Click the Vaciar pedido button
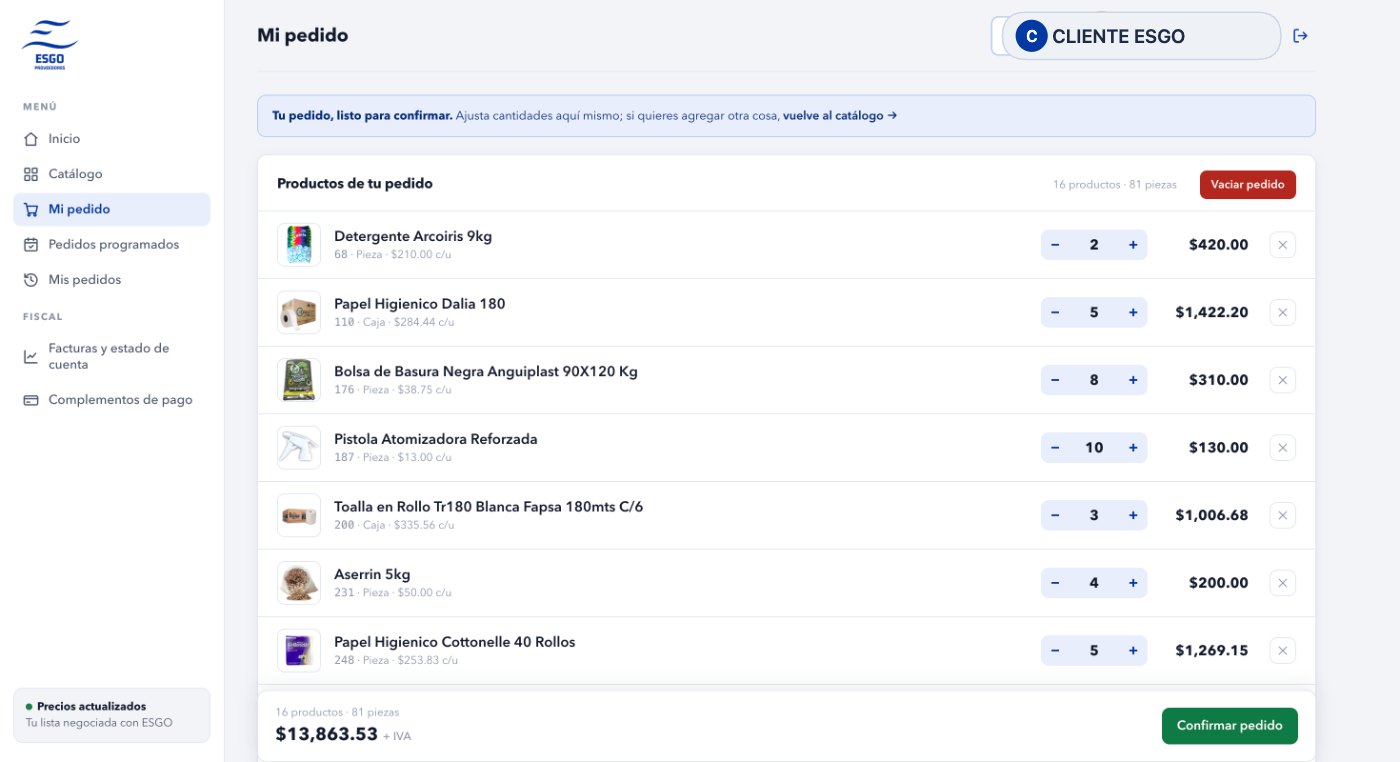The width and height of the screenshot is (1400, 762). (1247, 185)
